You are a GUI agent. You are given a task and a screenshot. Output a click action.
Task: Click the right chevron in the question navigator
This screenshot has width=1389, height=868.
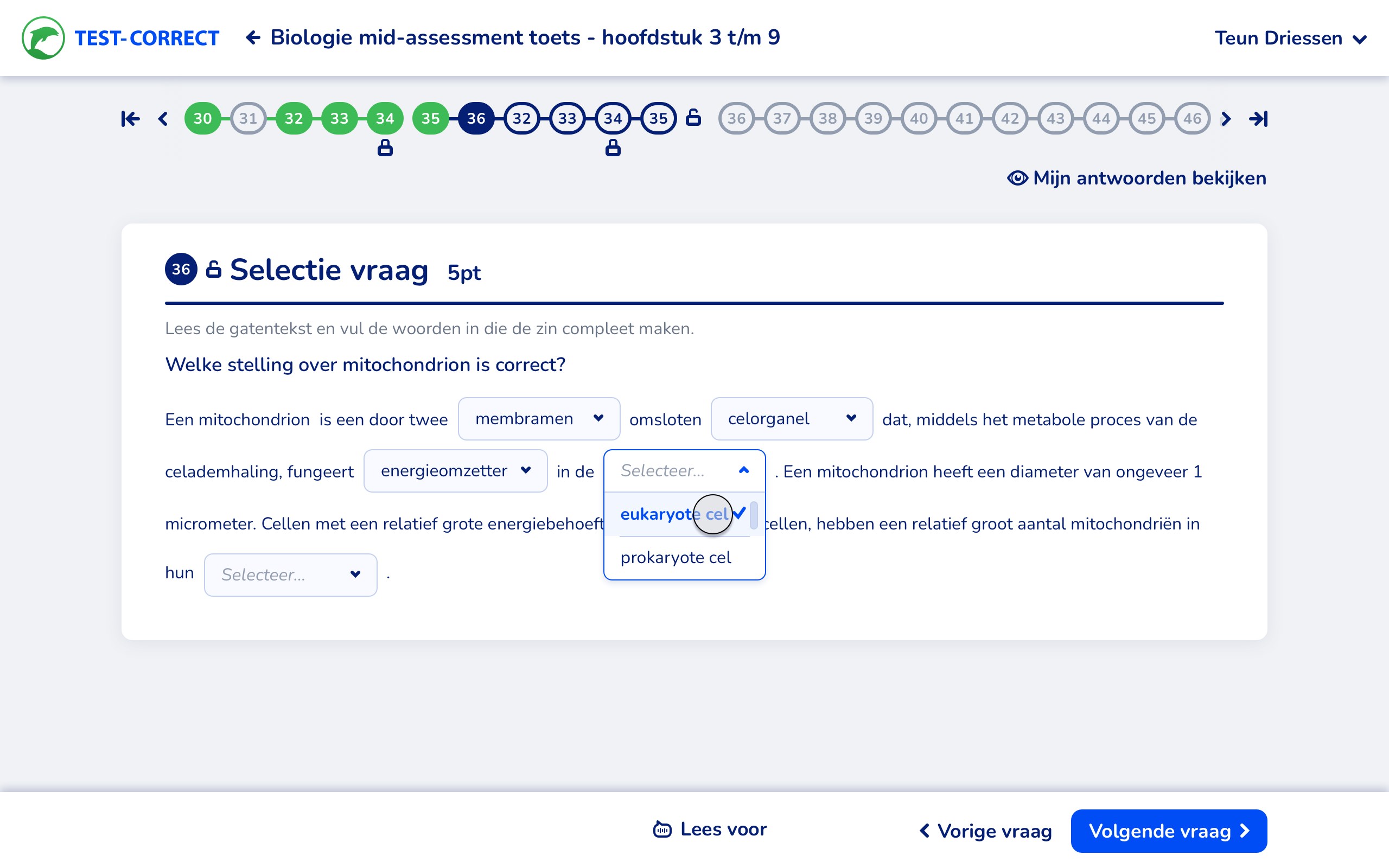pyautogui.click(x=1226, y=119)
